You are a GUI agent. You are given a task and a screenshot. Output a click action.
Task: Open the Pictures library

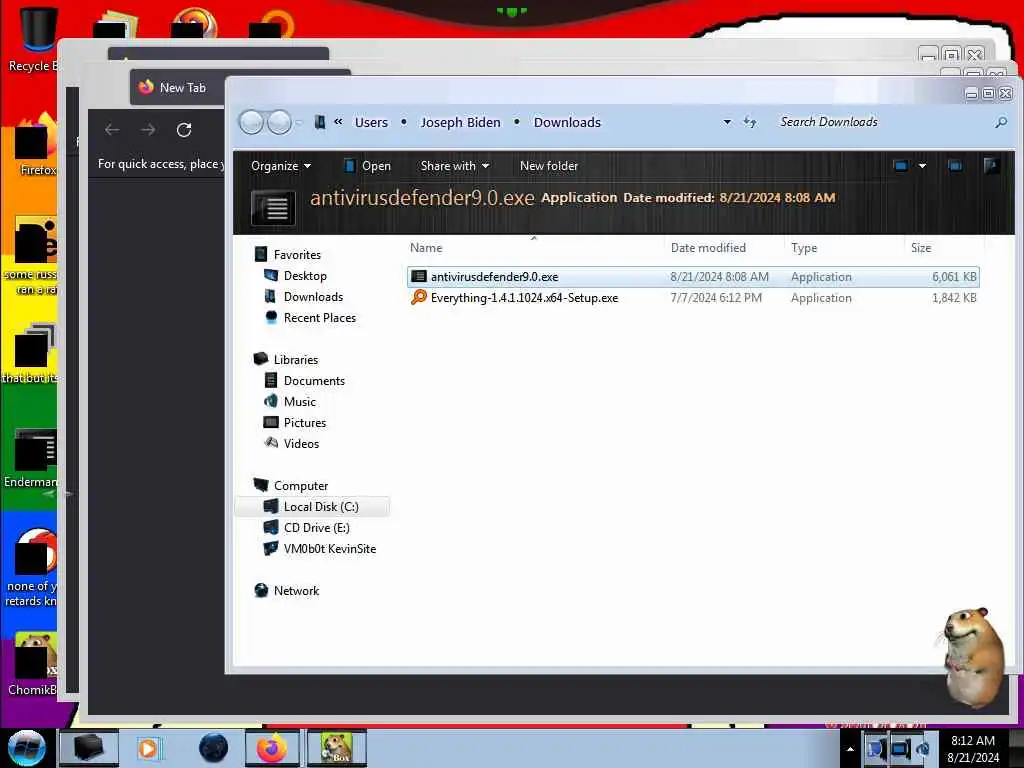click(x=305, y=423)
